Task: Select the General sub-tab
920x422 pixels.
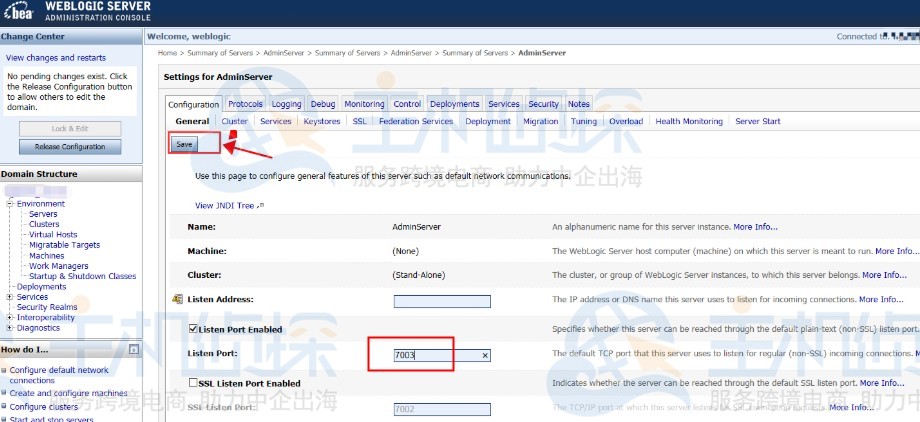Action: tap(192, 121)
